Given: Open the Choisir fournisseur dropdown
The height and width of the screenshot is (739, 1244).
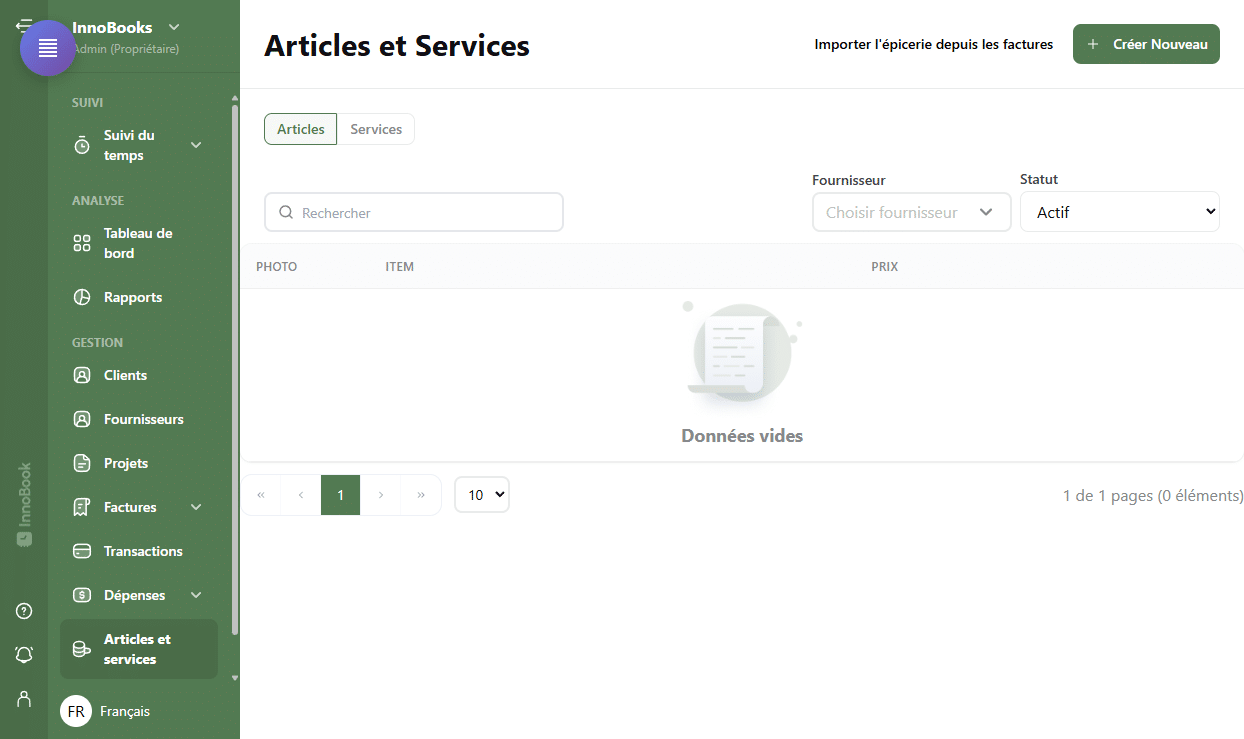Looking at the screenshot, I should click(912, 212).
